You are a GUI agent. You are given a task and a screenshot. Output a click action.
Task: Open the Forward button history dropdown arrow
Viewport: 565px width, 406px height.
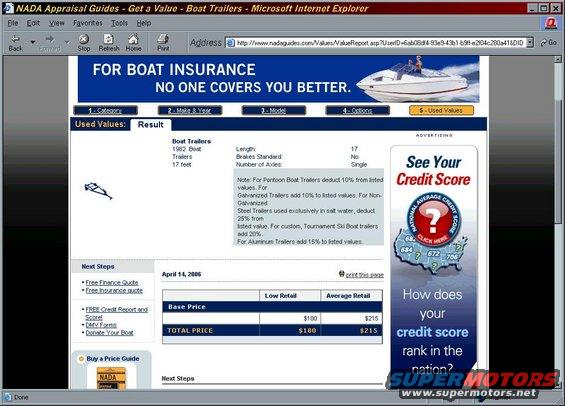[67, 42]
